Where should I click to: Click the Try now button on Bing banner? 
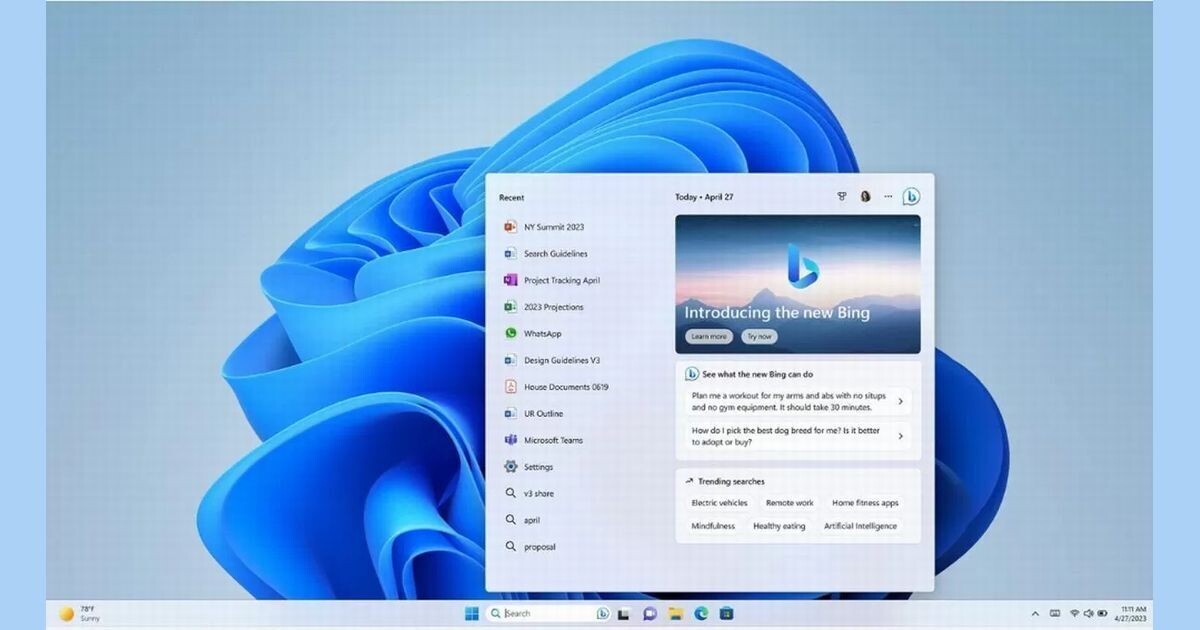pos(759,337)
